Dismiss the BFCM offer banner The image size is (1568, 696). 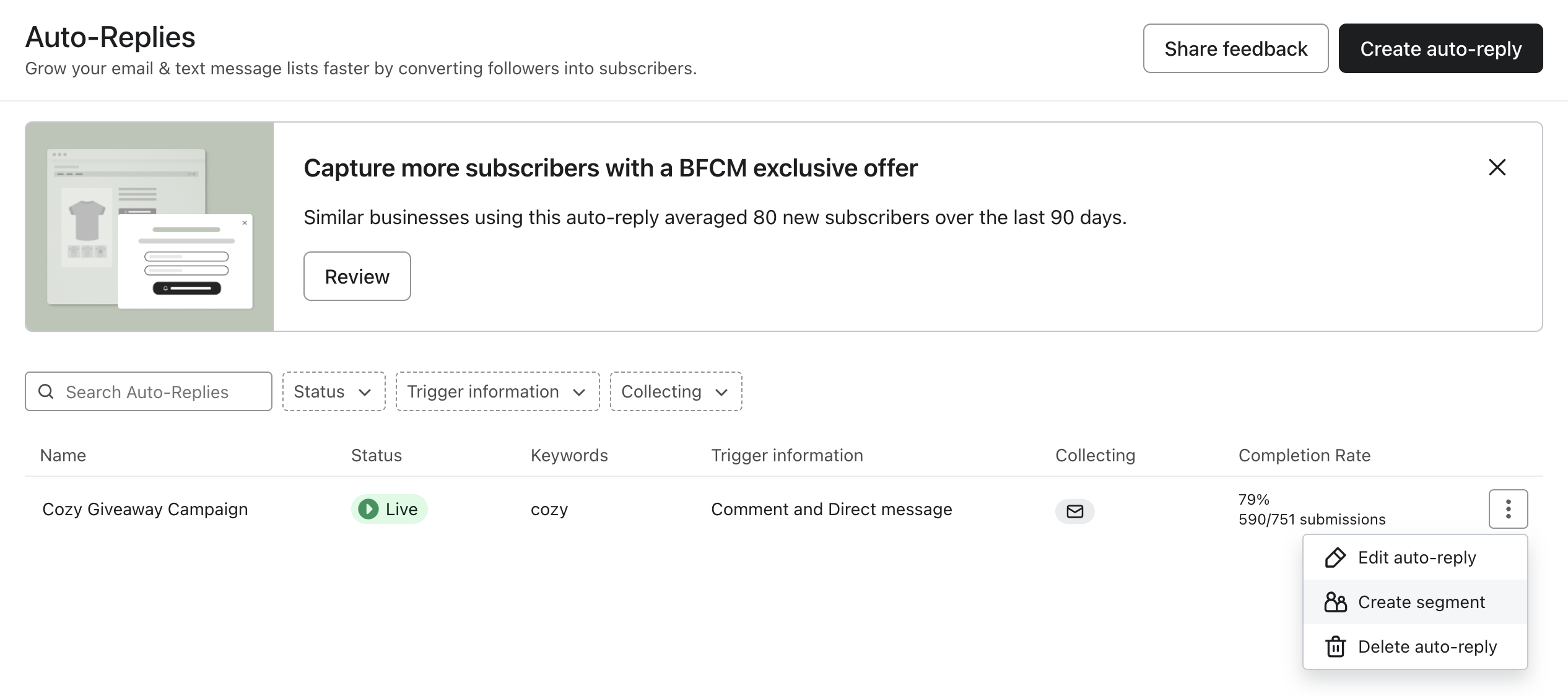(x=1497, y=167)
